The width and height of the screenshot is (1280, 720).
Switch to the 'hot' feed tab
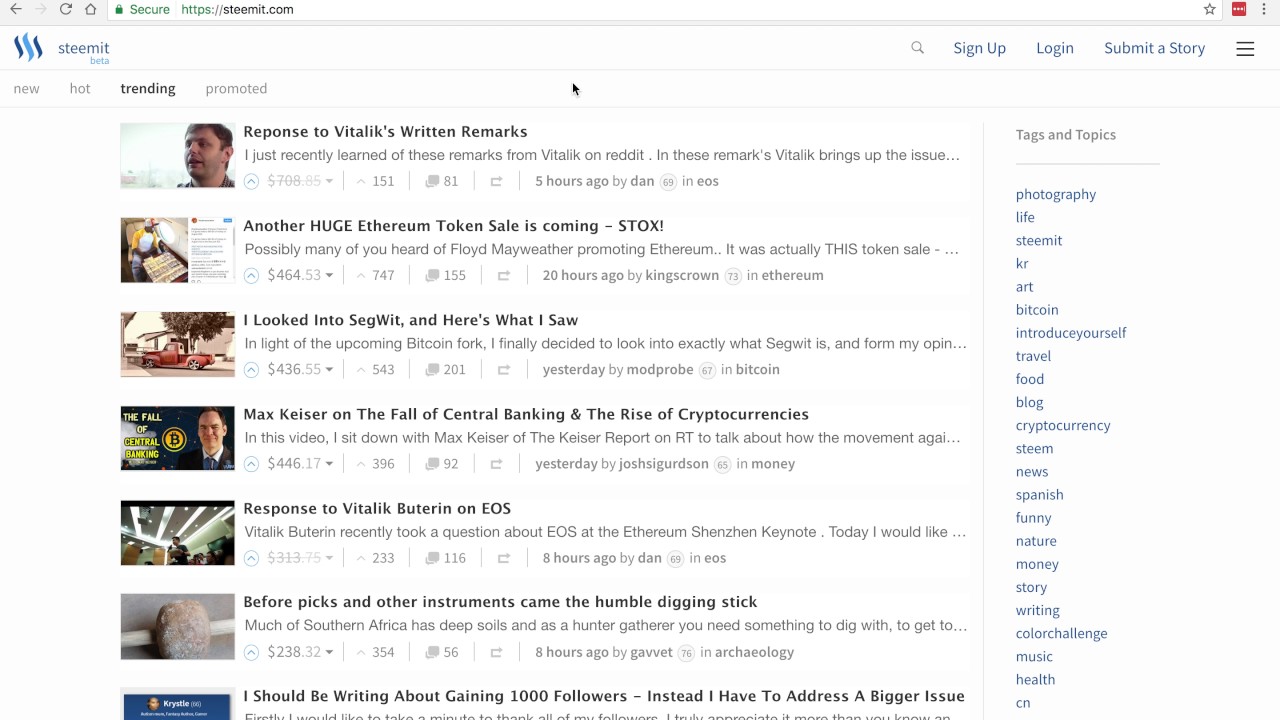pyautogui.click(x=80, y=88)
